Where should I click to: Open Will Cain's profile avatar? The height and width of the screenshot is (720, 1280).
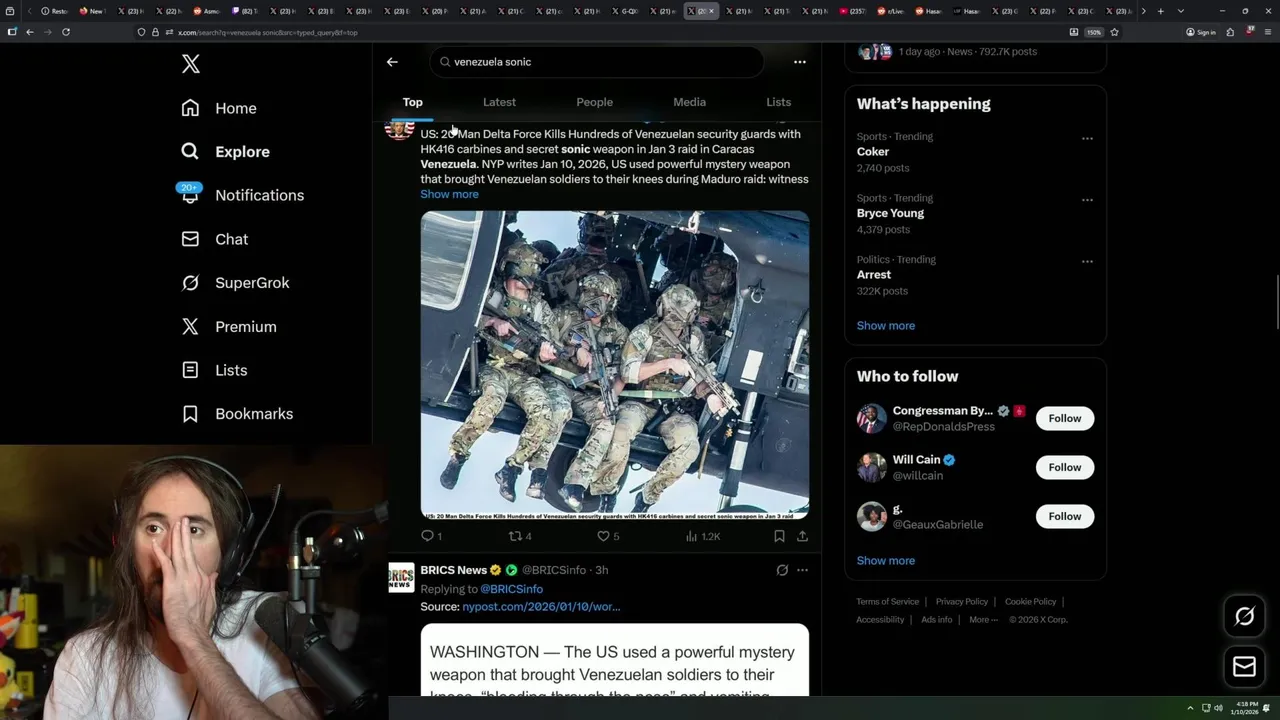pyautogui.click(x=871, y=467)
